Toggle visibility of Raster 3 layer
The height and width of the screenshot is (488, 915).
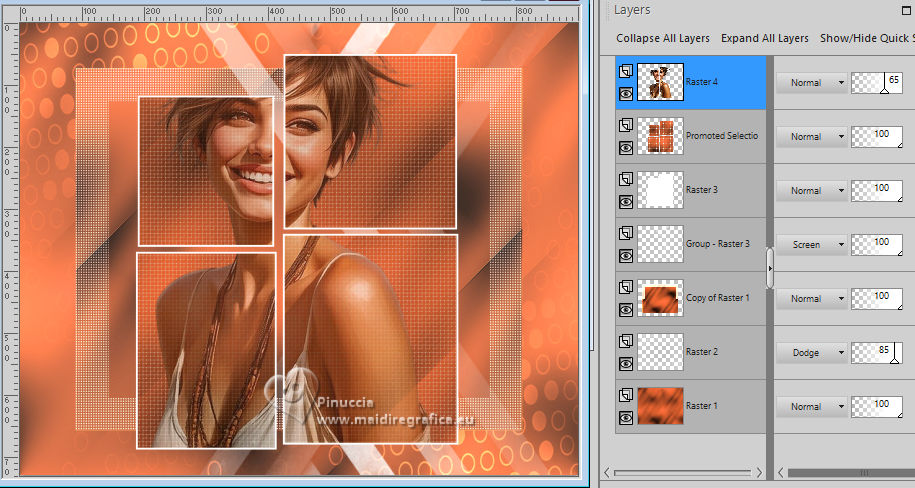pyautogui.click(x=626, y=202)
